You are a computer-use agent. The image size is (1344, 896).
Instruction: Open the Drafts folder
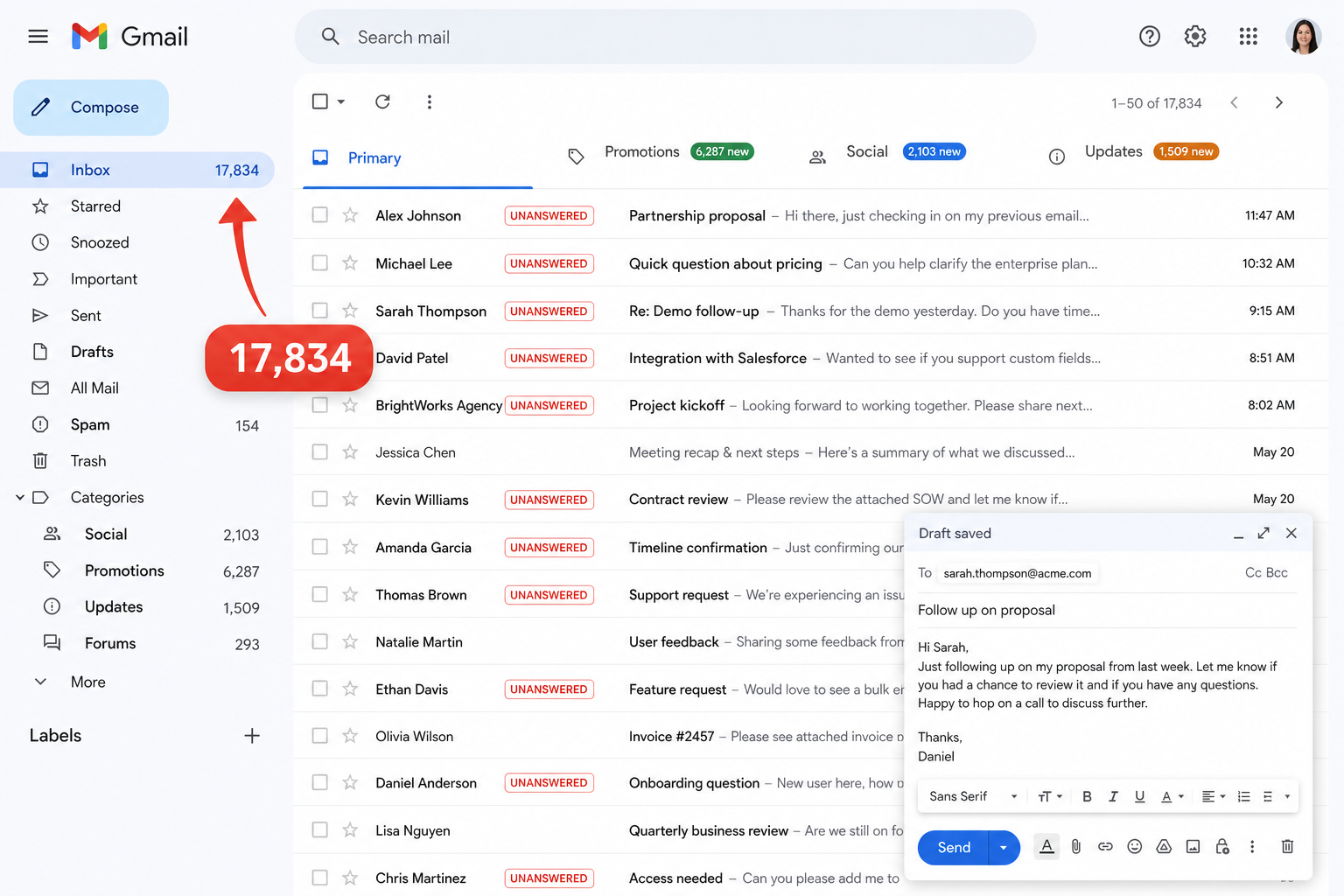click(92, 352)
